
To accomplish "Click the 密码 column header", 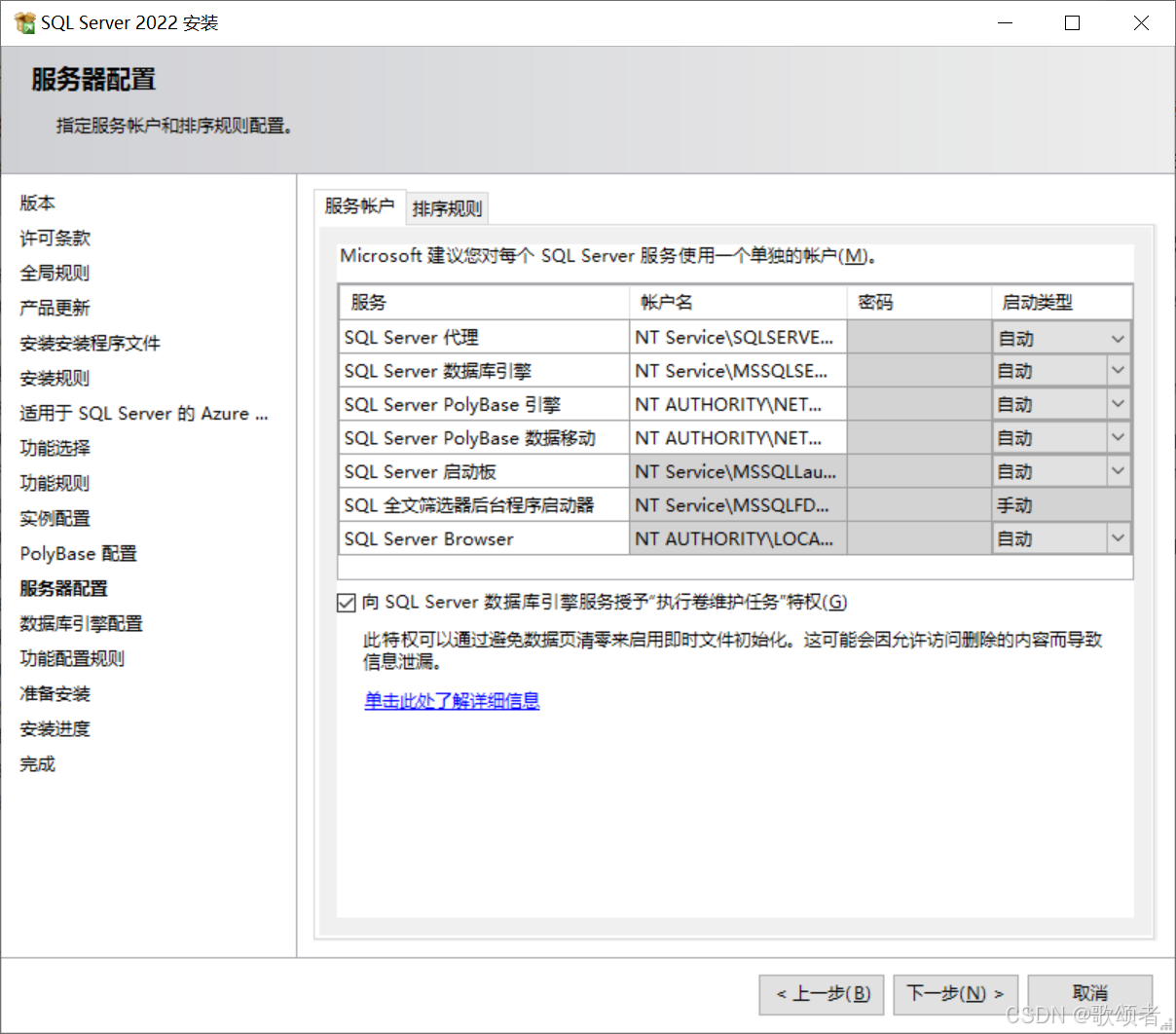I will tap(919, 303).
